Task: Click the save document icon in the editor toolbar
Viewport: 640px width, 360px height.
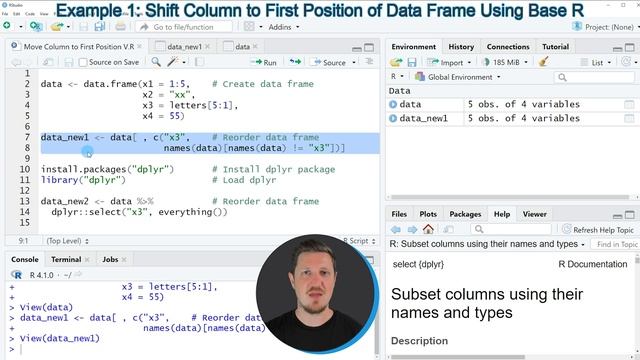Action: [x=69, y=62]
